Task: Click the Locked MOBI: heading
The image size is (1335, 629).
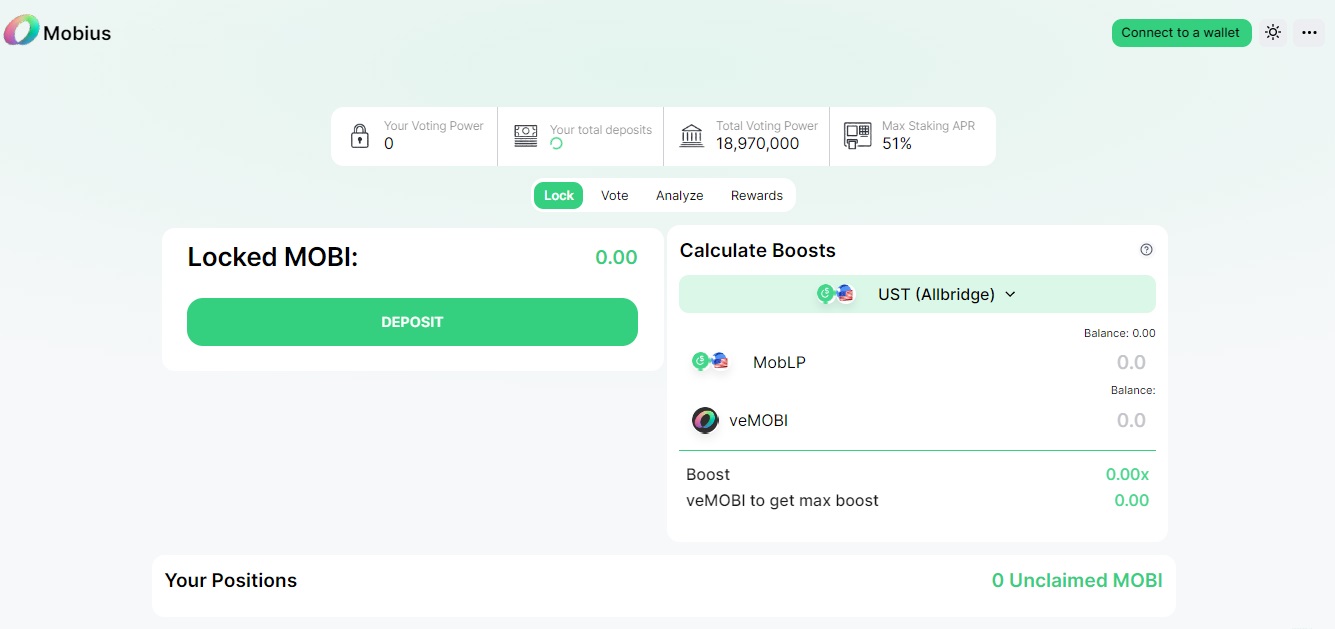Action: point(273,257)
